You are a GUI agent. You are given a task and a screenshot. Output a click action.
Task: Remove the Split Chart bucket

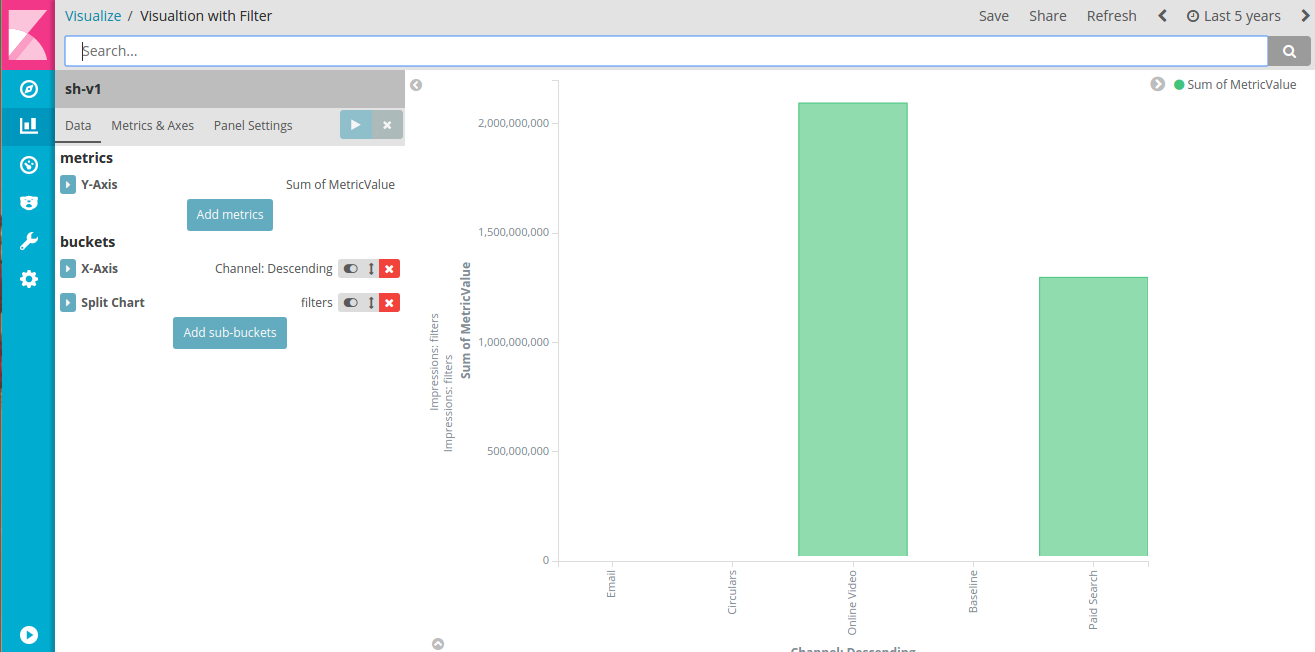390,303
